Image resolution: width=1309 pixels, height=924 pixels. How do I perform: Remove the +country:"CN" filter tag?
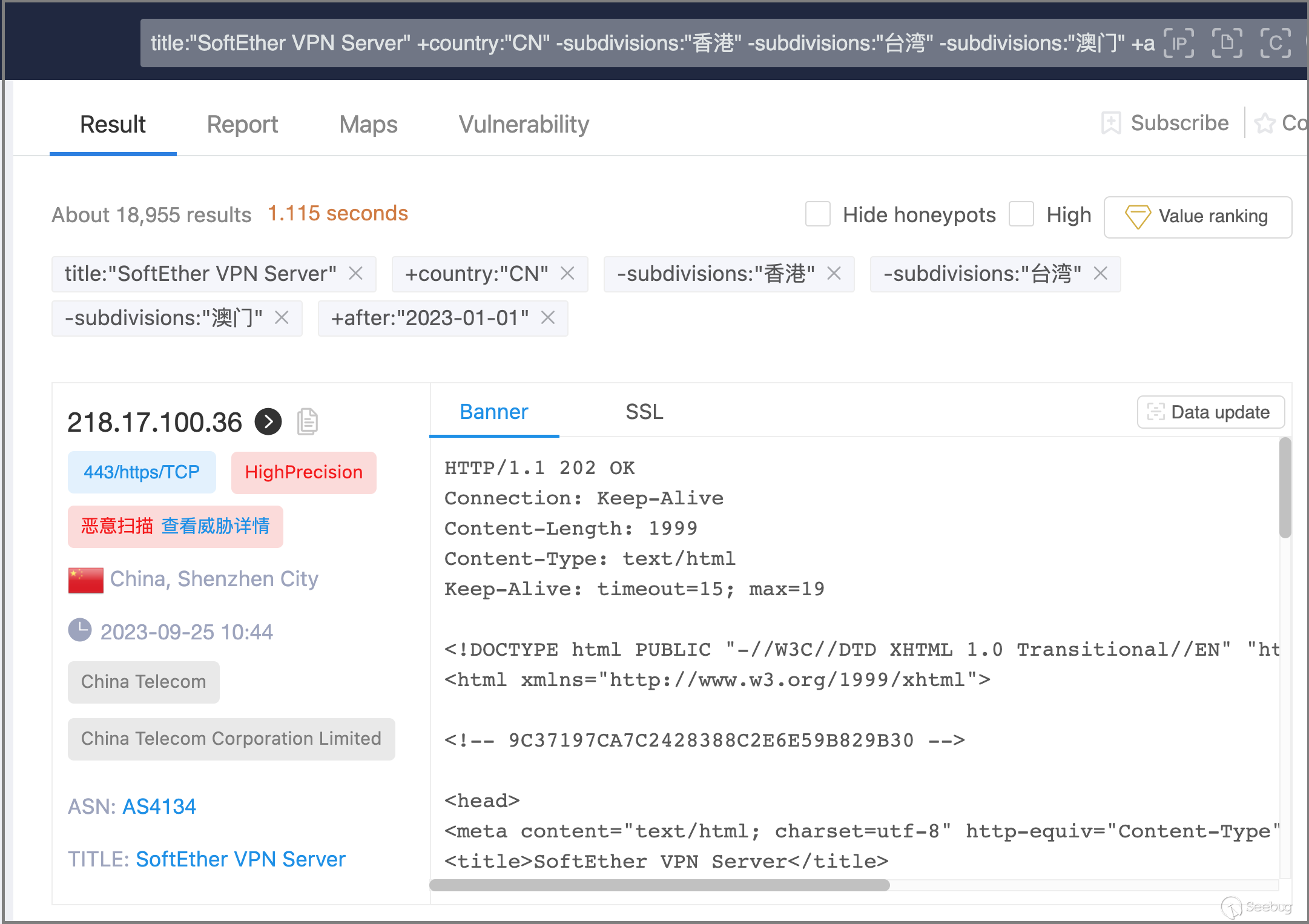[x=567, y=274]
